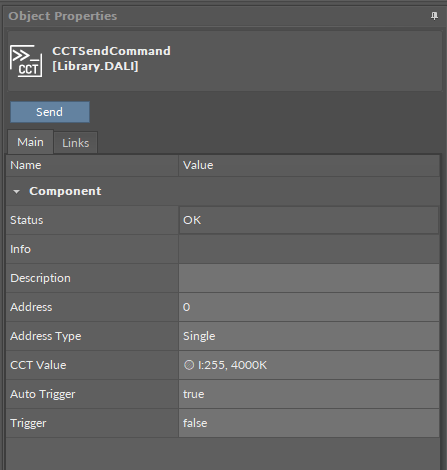Screen dimensions: 447x470
Task: Click the Object Properties panel title
Action: point(63,16)
